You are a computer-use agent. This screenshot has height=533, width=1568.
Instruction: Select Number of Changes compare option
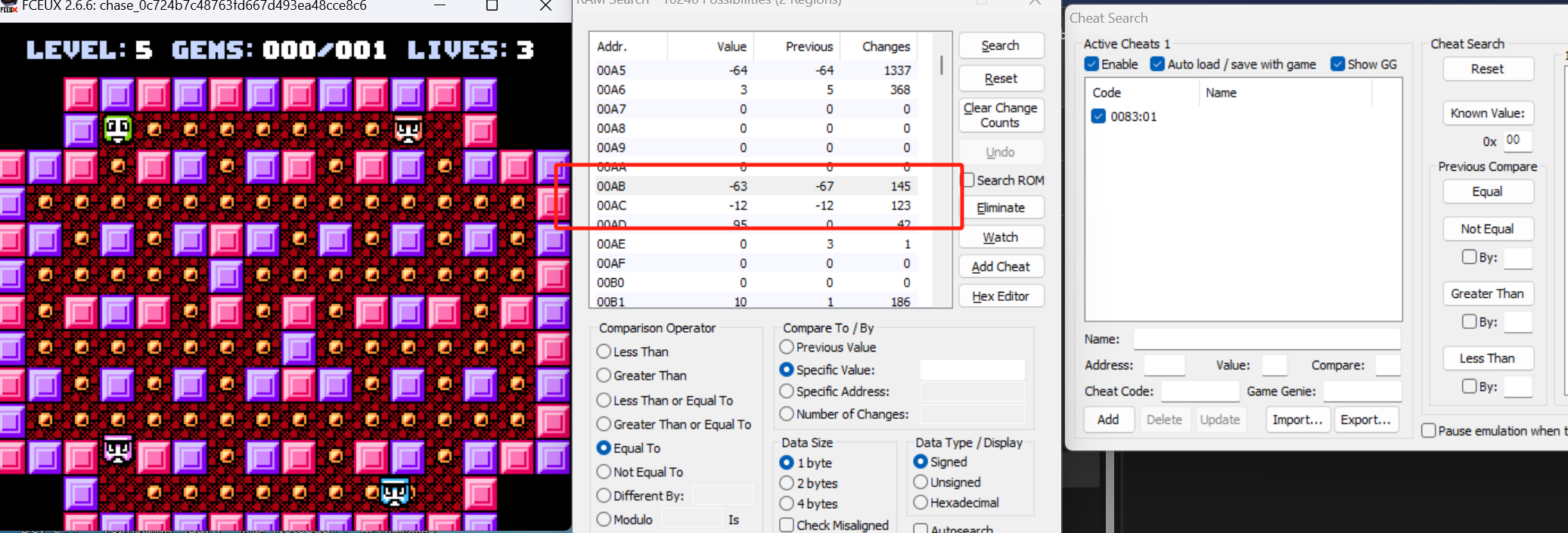tap(787, 414)
